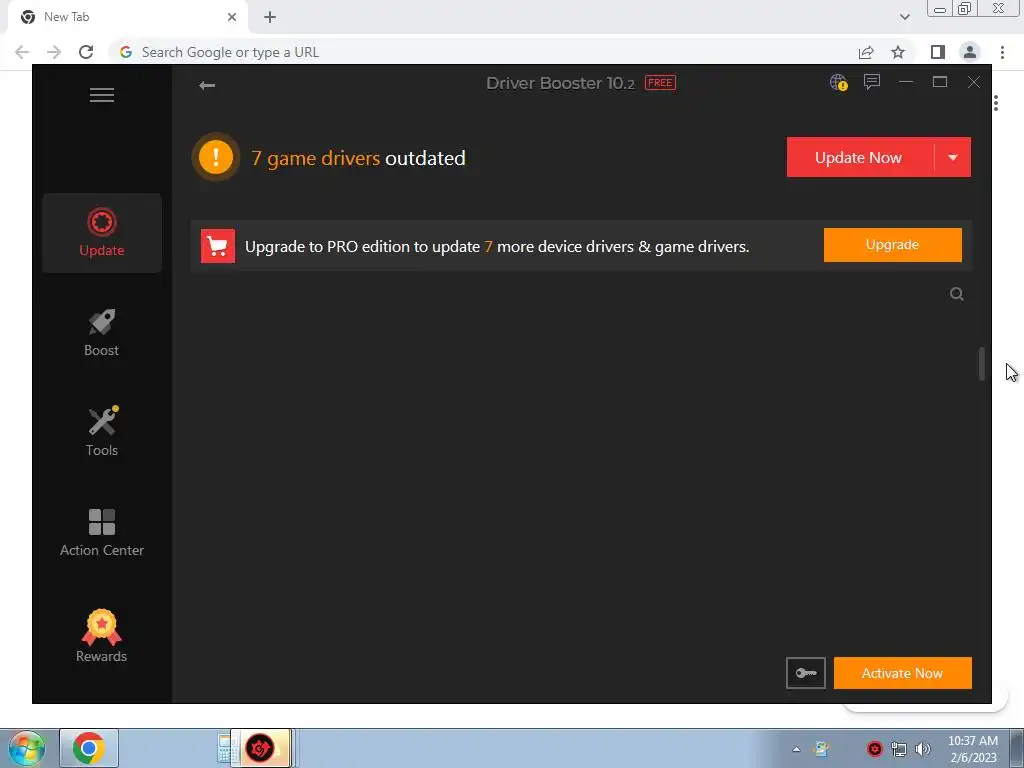Viewport: 1024px width, 768px height.
Task: Click the three-dot menu behind Driver Booster
Action: [996, 103]
